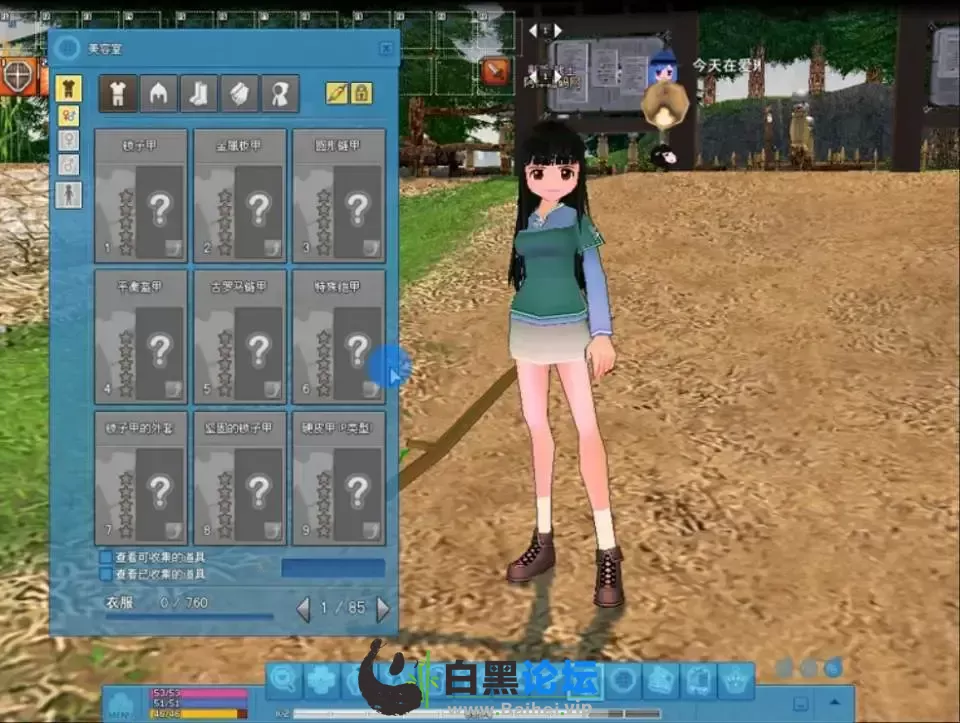Select the clothes category tab
Screen dimensions: 960x723
[118, 94]
